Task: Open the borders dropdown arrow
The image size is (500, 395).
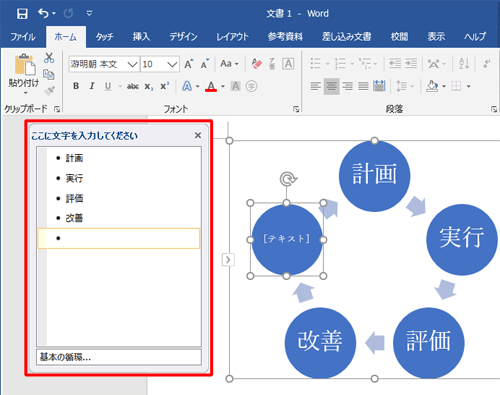Action: coord(468,87)
